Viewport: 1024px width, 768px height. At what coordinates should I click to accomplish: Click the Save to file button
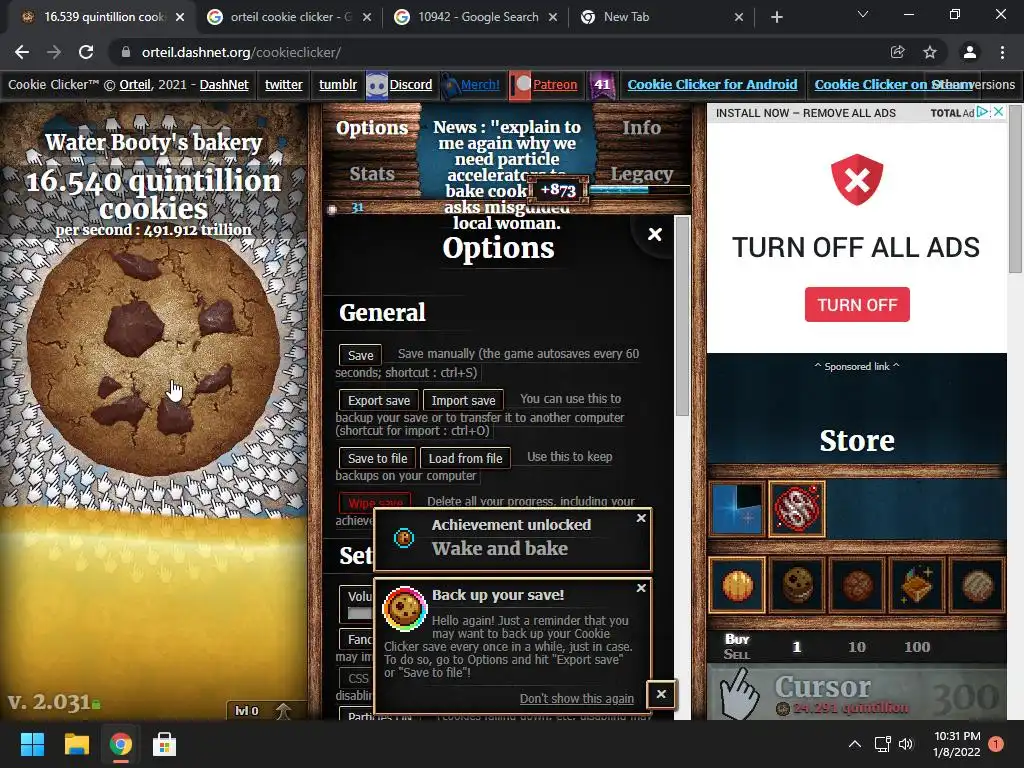(x=377, y=458)
